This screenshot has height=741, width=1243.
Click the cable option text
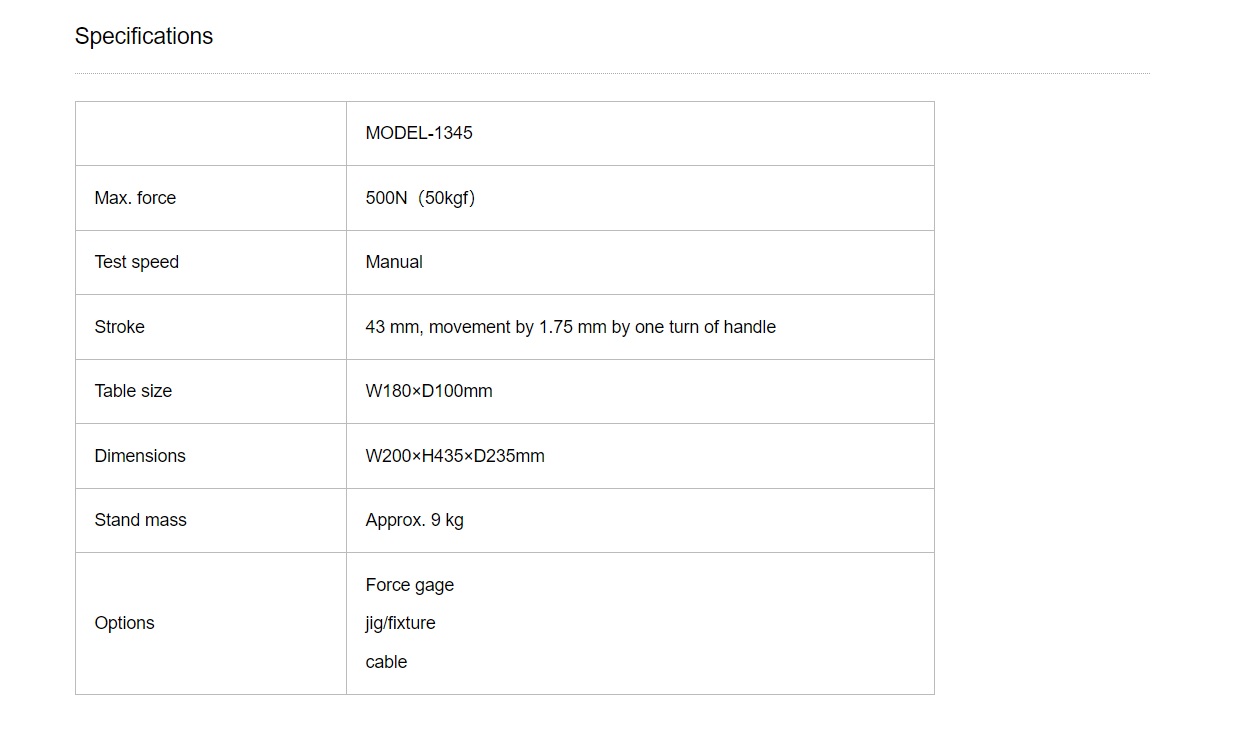[x=387, y=662]
